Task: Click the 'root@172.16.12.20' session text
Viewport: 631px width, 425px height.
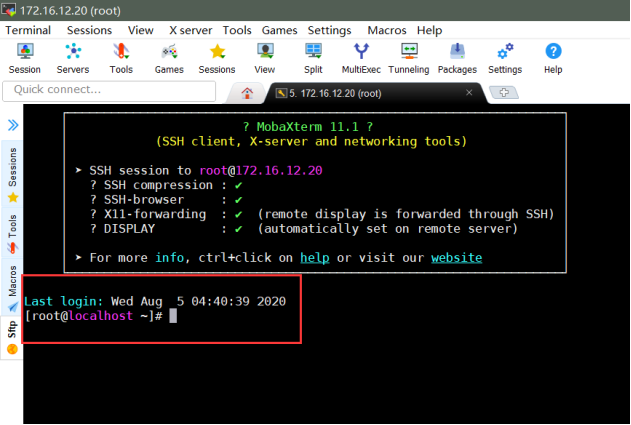Action: tap(261, 171)
